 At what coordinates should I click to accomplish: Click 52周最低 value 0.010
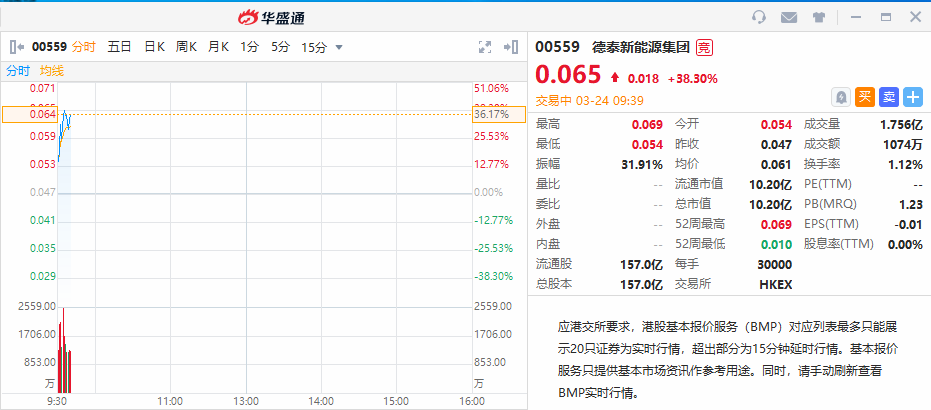(x=777, y=244)
